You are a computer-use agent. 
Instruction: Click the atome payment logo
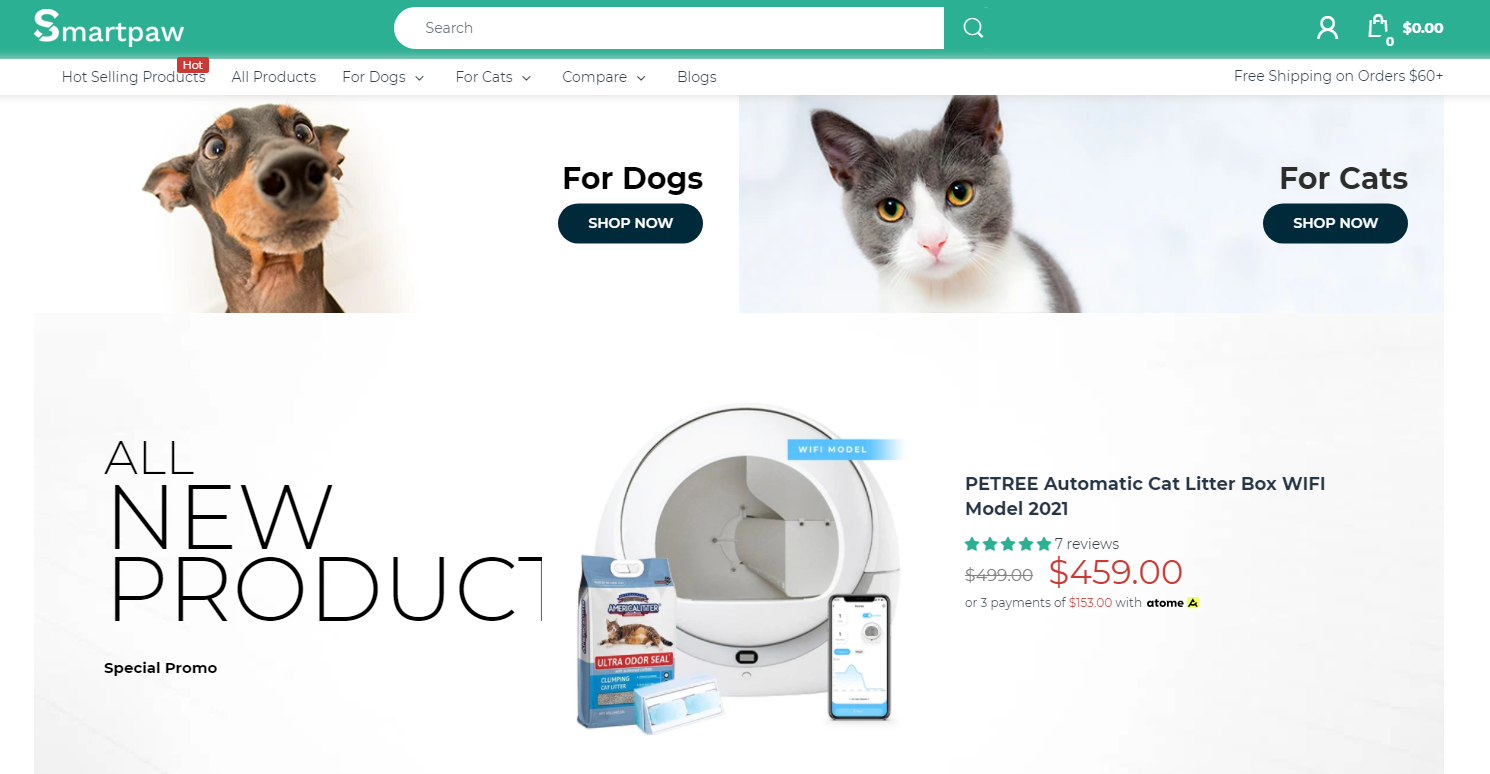1172,603
